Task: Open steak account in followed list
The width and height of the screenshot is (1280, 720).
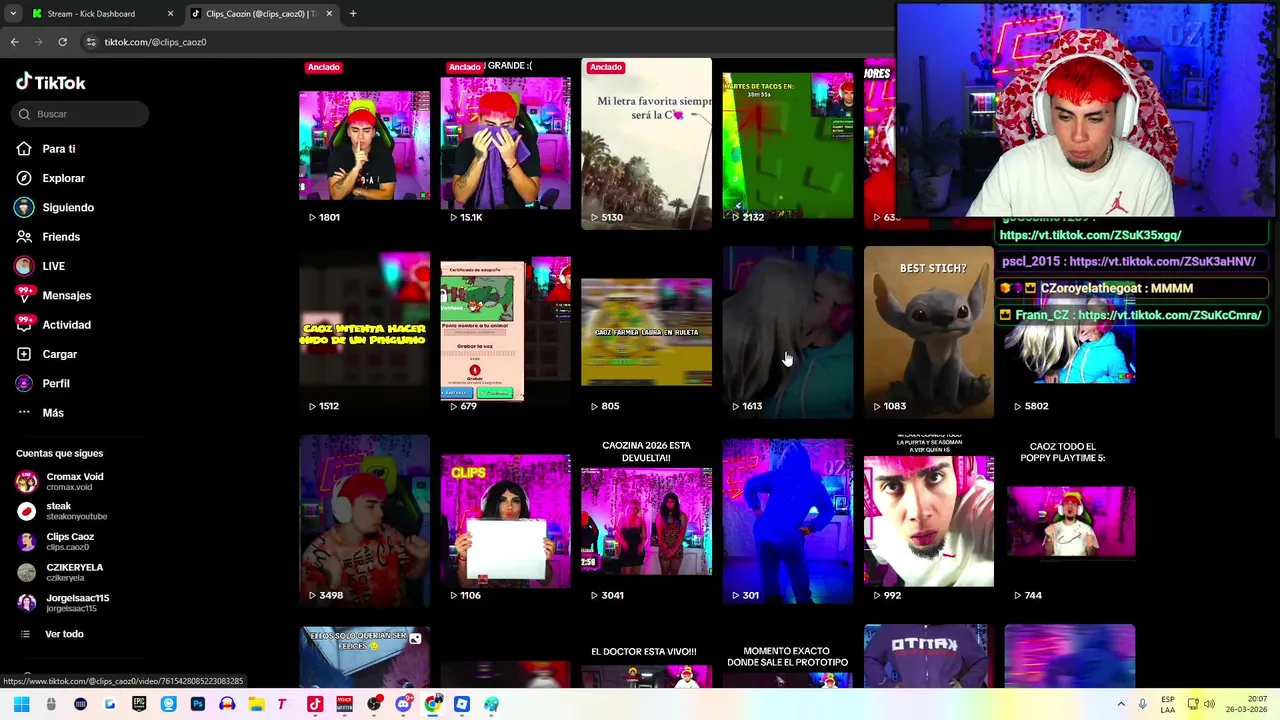Action: click(x=62, y=511)
